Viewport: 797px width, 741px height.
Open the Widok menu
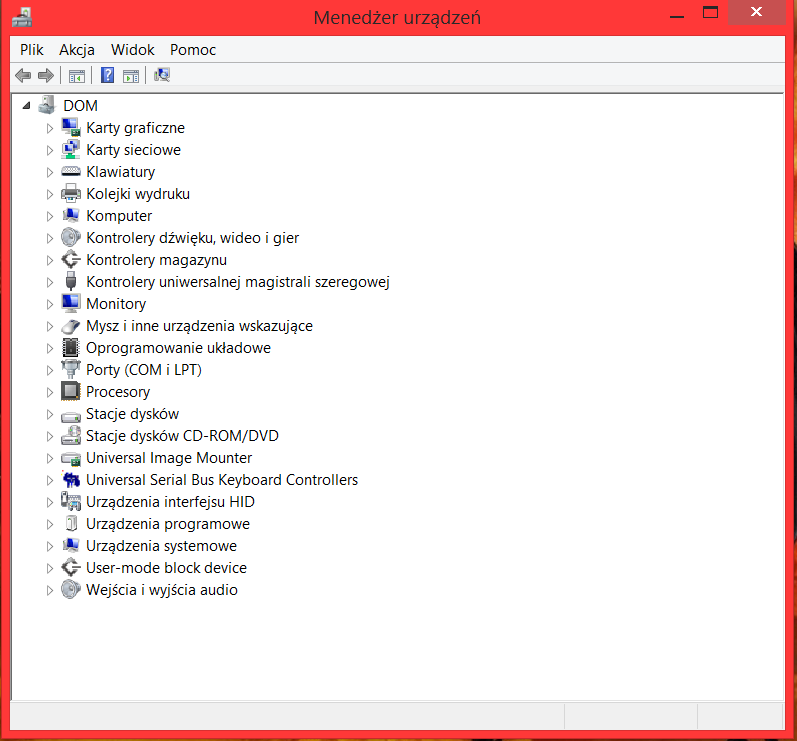click(133, 50)
